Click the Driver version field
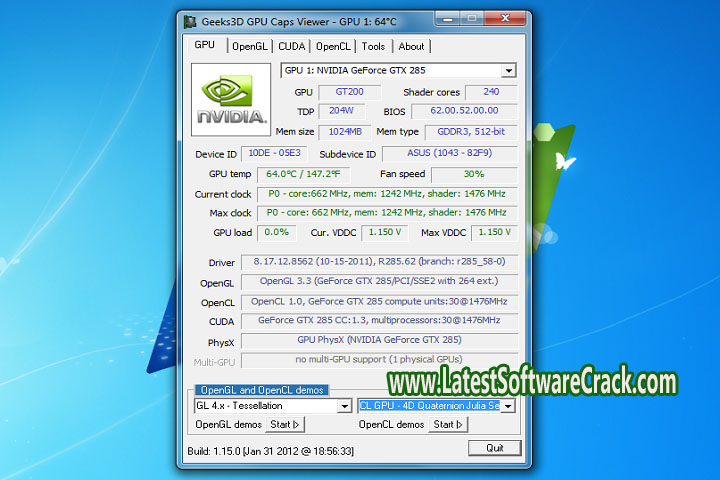Viewport: 720px width, 480px height. point(380,262)
